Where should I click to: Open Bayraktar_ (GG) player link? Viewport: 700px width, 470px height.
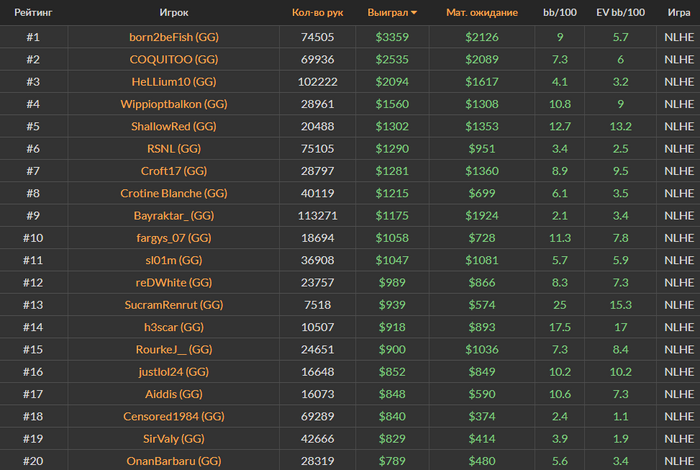pos(174,216)
